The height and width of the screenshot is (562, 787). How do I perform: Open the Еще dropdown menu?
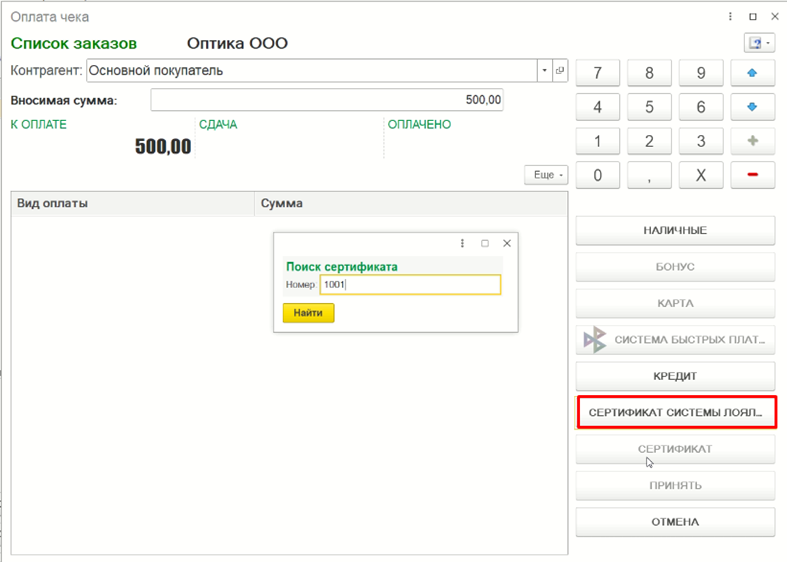coord(546,175)
